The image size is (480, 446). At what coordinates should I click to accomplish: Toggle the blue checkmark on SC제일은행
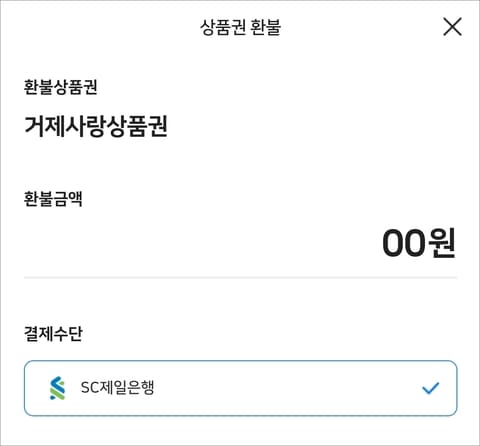pos(430,388)
